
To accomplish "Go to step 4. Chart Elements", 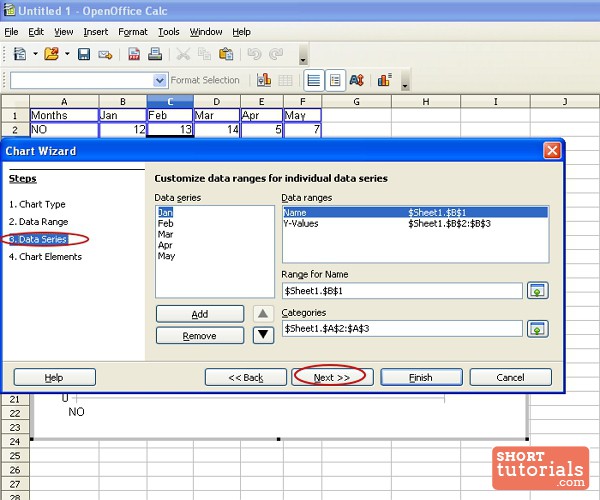I will [45, 257].
